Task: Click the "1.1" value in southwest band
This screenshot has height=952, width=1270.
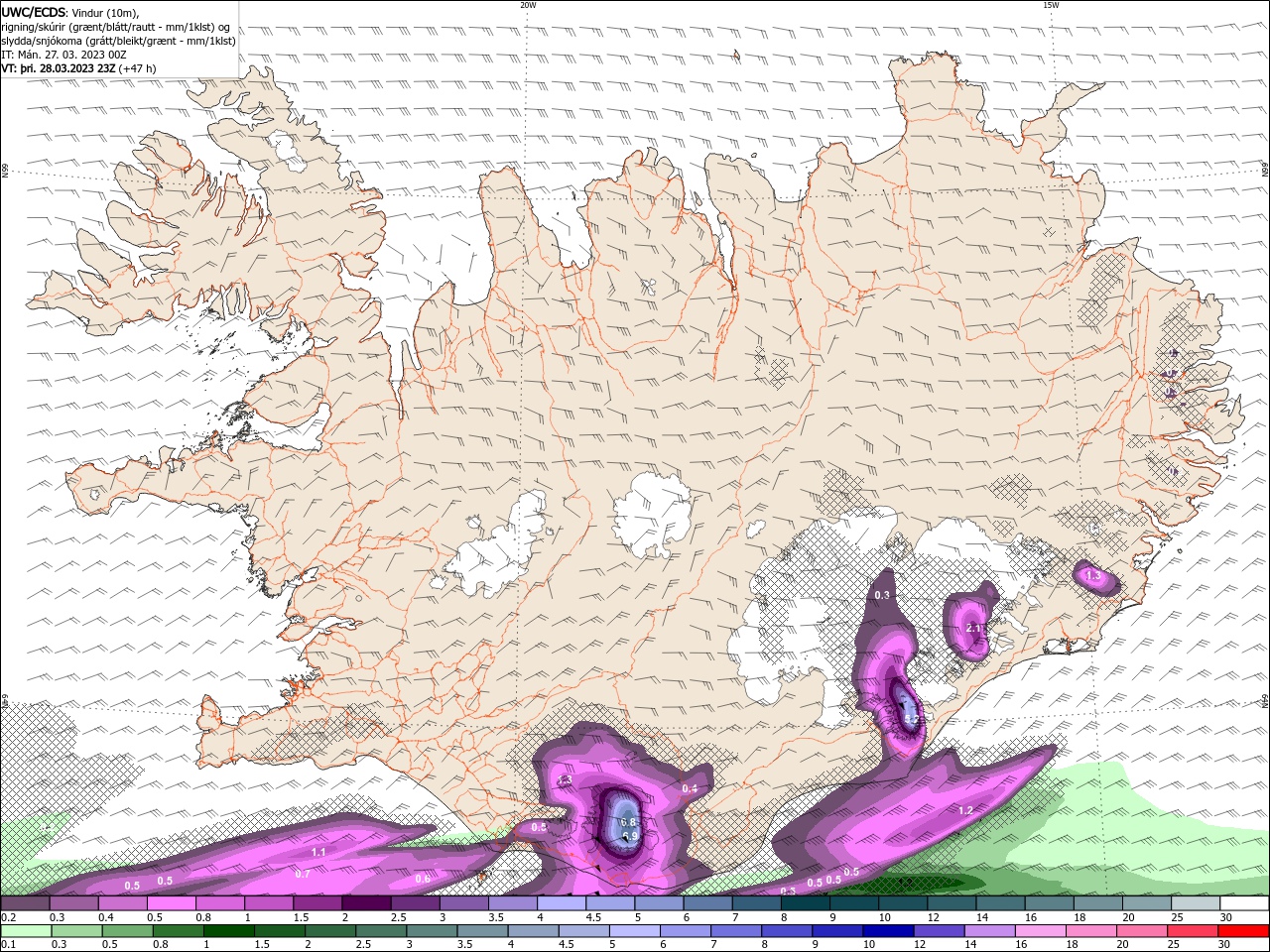Action: click(x=318, y=852)
